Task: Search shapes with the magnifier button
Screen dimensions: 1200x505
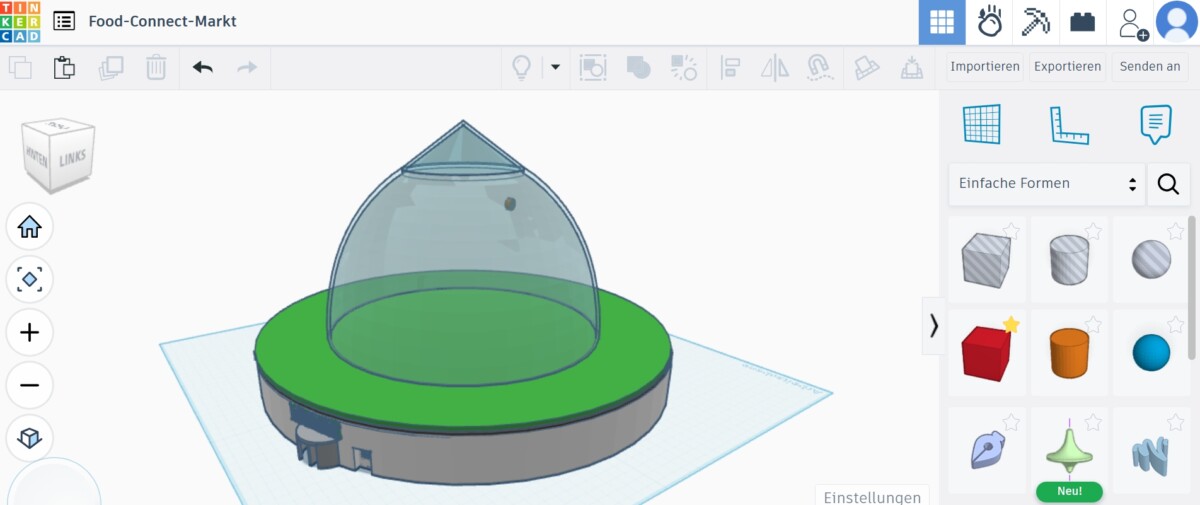Action: click(1168, 184)
